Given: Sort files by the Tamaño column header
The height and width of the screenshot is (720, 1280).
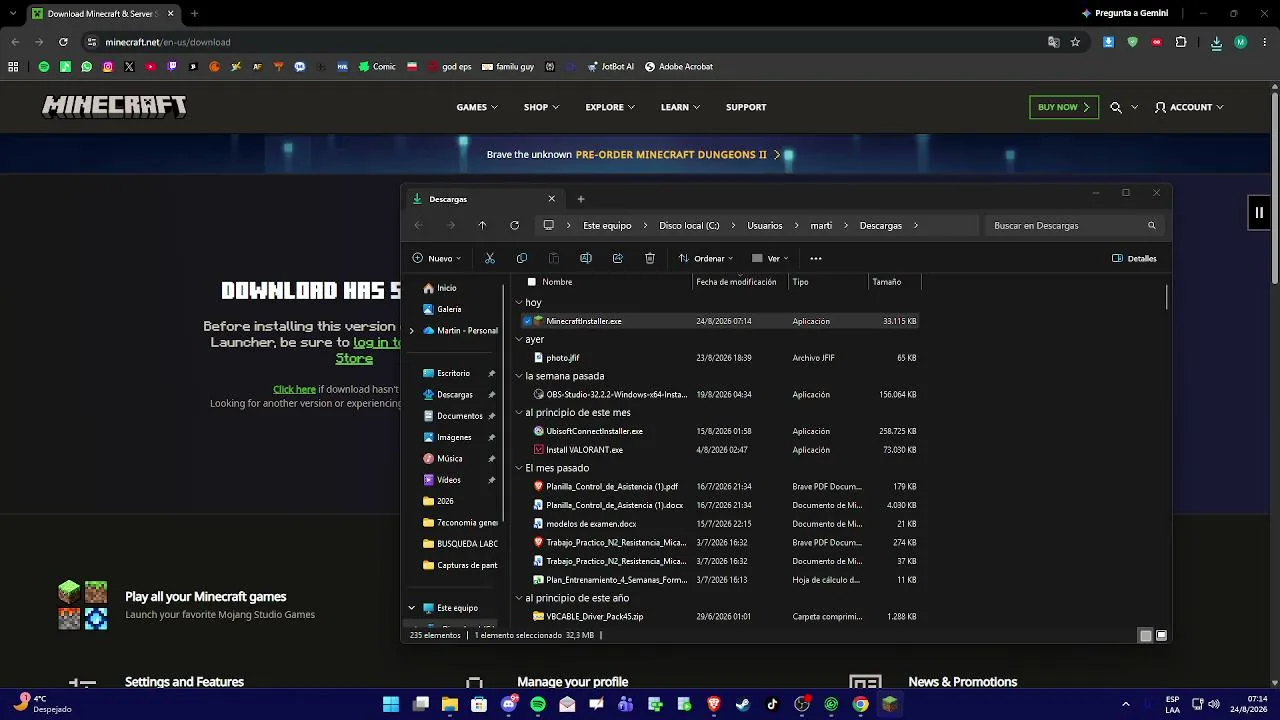Looking at the screenshot, I should coord(894,282).
